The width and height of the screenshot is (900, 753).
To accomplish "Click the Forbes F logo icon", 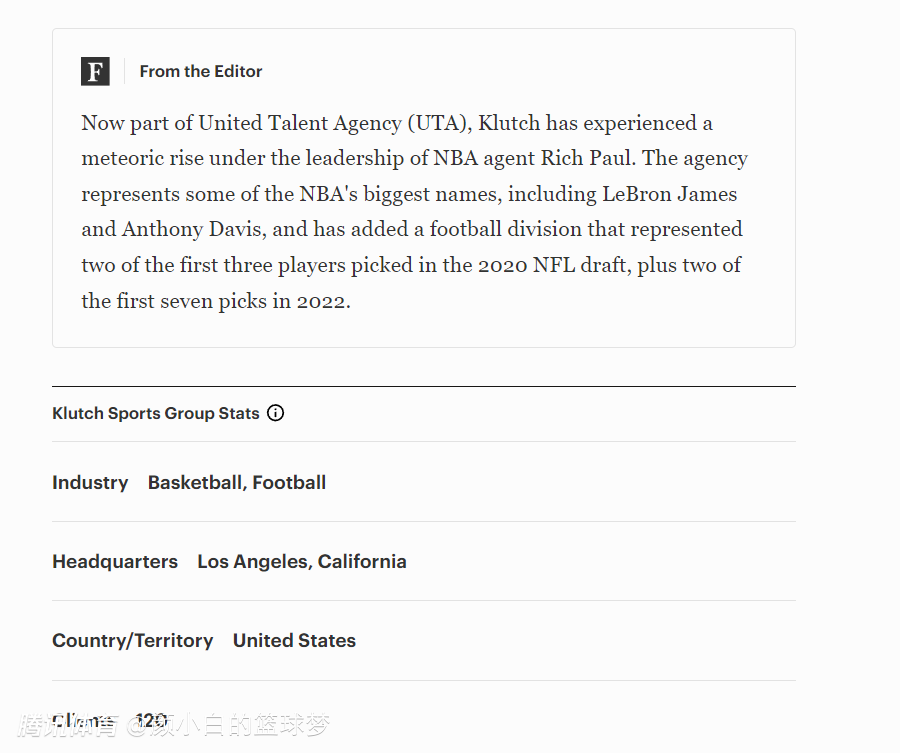I will point(95,71).
